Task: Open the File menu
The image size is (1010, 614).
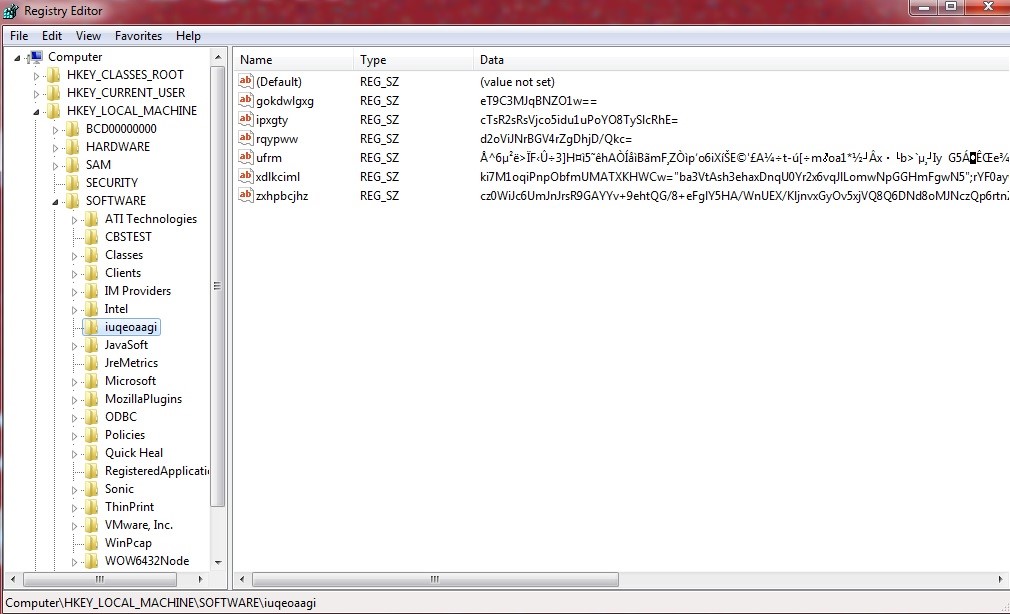Action: (x=19, y=36)
